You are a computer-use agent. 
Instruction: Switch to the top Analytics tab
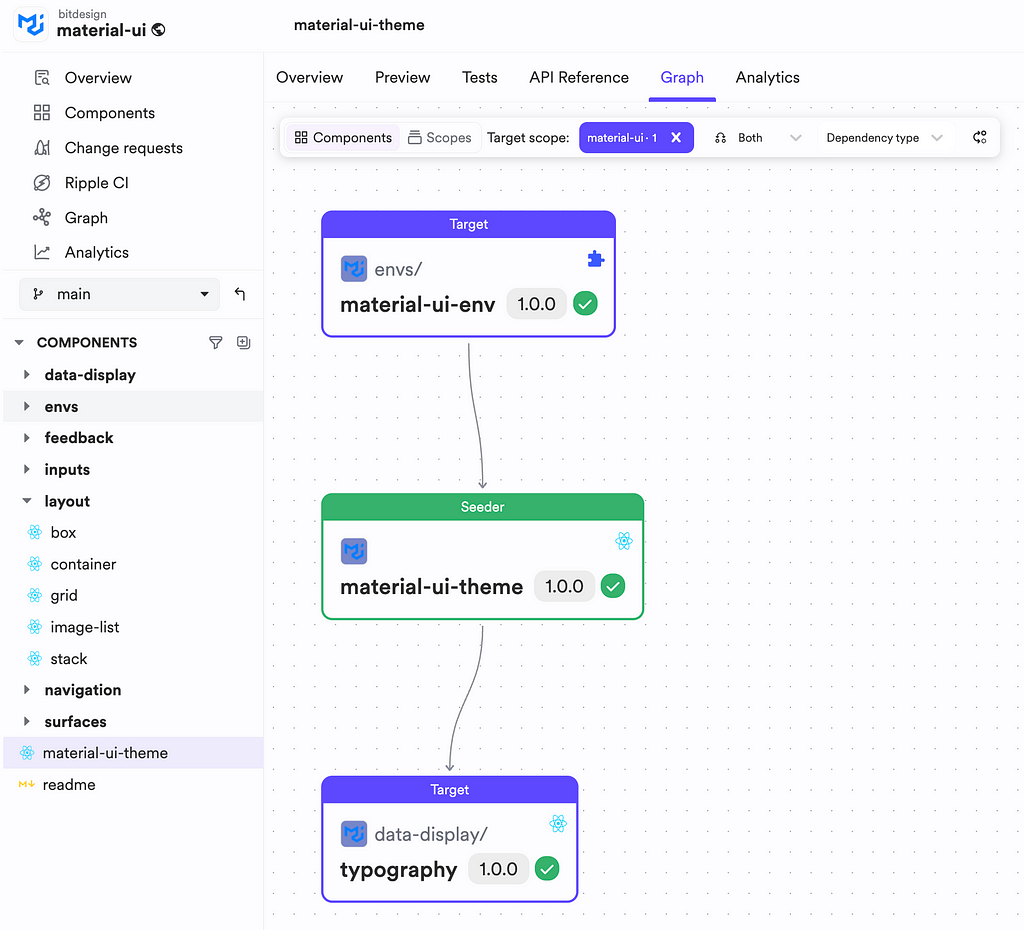pos(767,78)
